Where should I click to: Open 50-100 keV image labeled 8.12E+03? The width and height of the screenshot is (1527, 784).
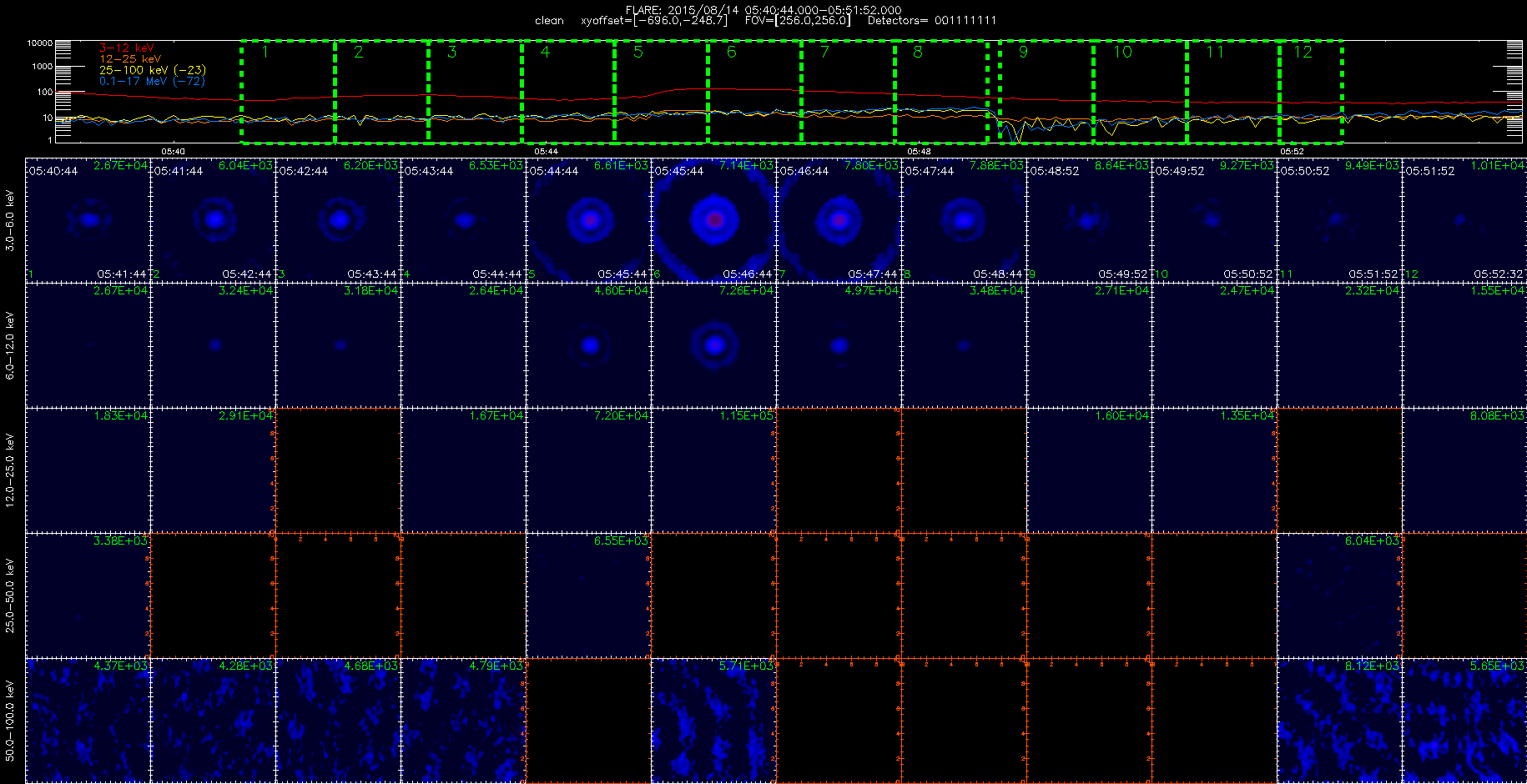[1339, 721]
